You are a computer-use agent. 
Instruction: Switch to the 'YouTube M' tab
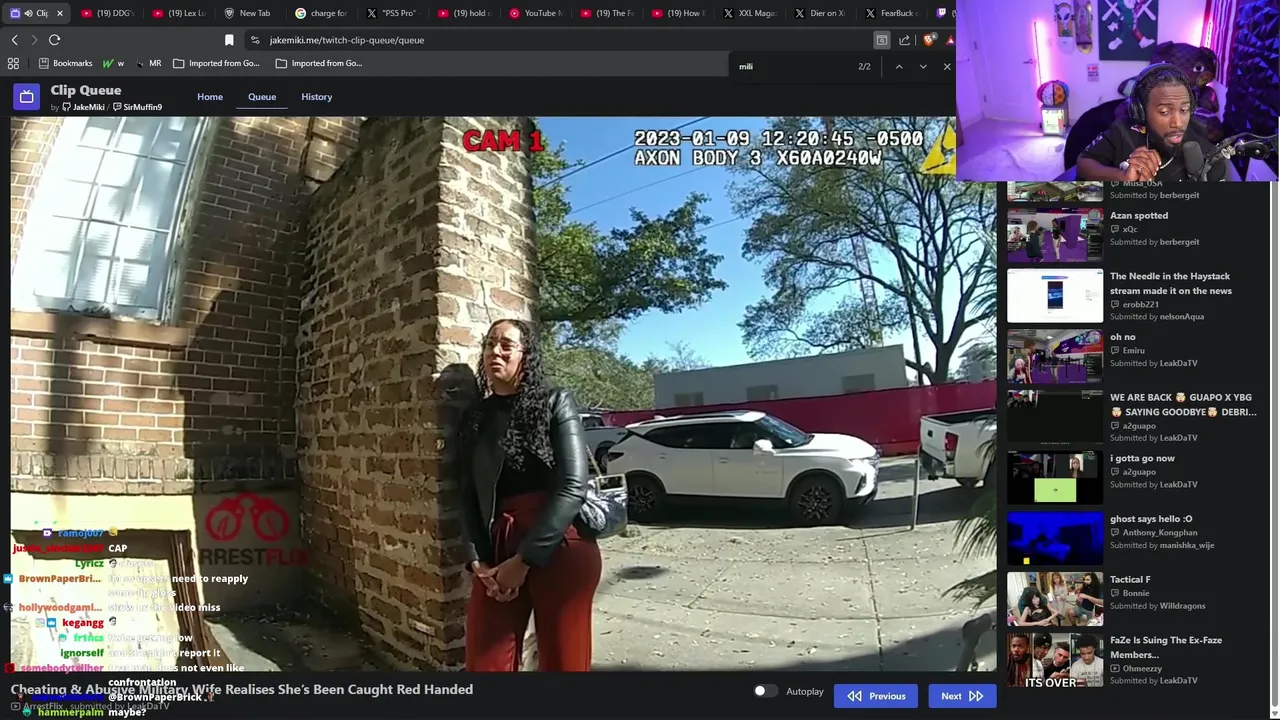535,13
